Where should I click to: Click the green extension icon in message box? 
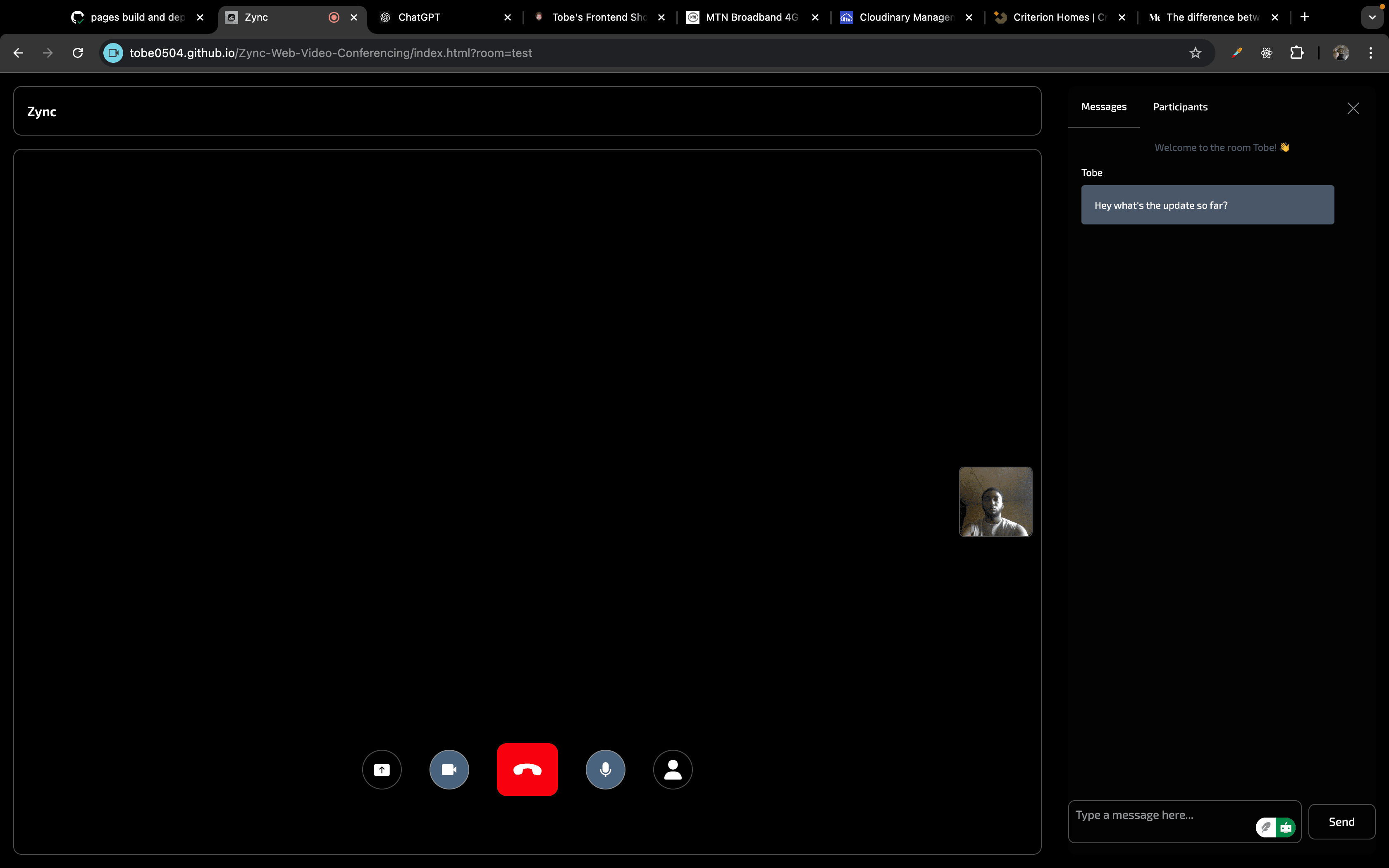[1286, 827]
